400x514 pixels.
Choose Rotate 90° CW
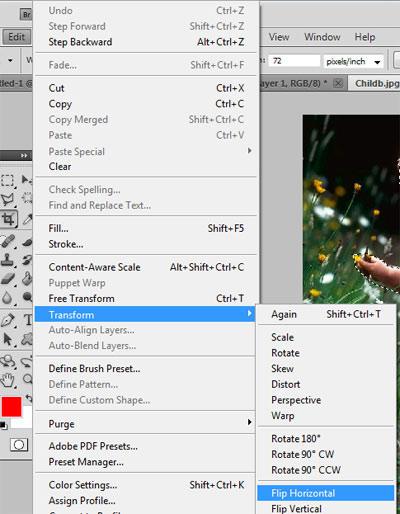click(302, 454)
